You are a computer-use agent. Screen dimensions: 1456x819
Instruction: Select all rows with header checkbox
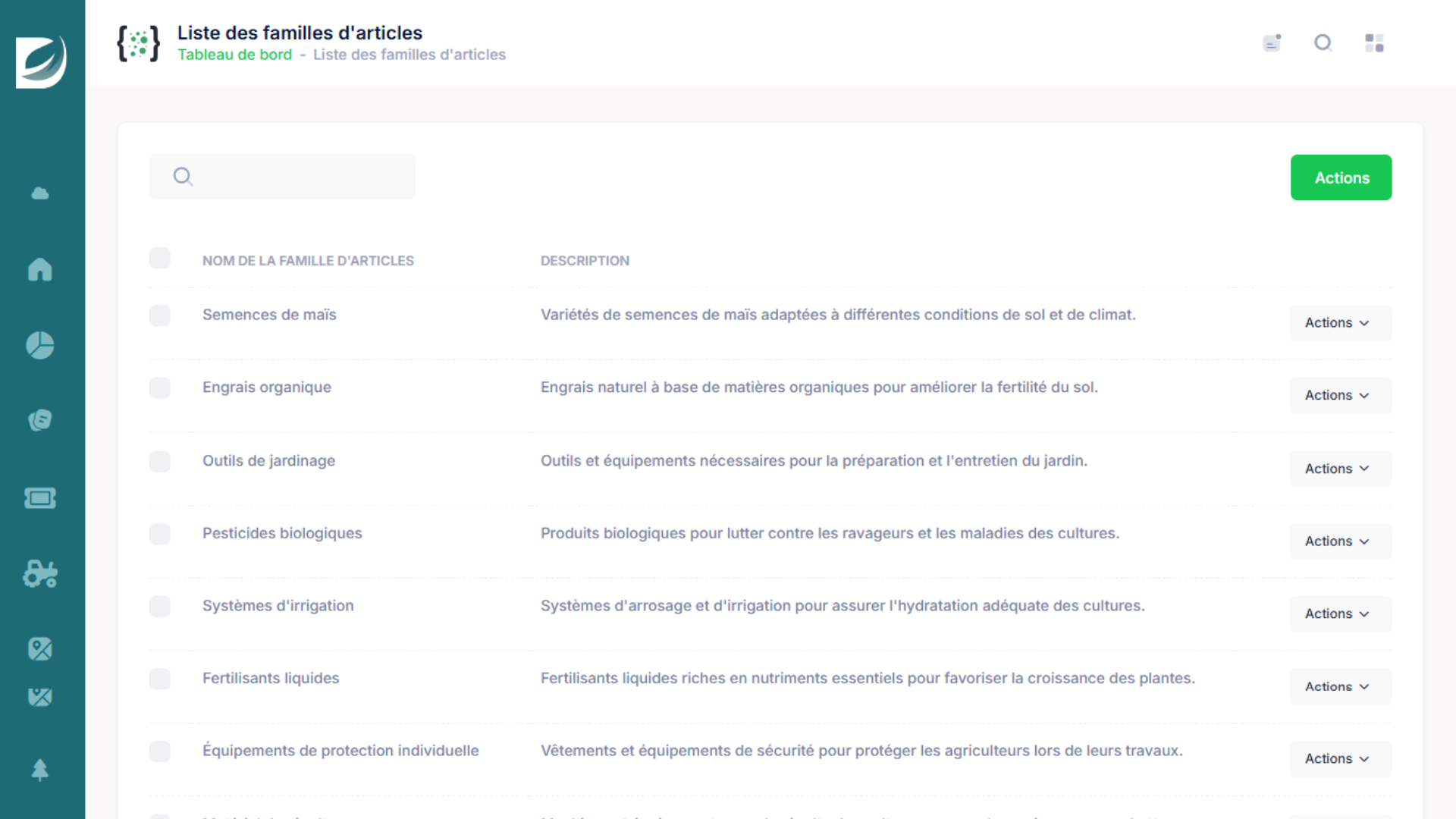pos(160,259)
